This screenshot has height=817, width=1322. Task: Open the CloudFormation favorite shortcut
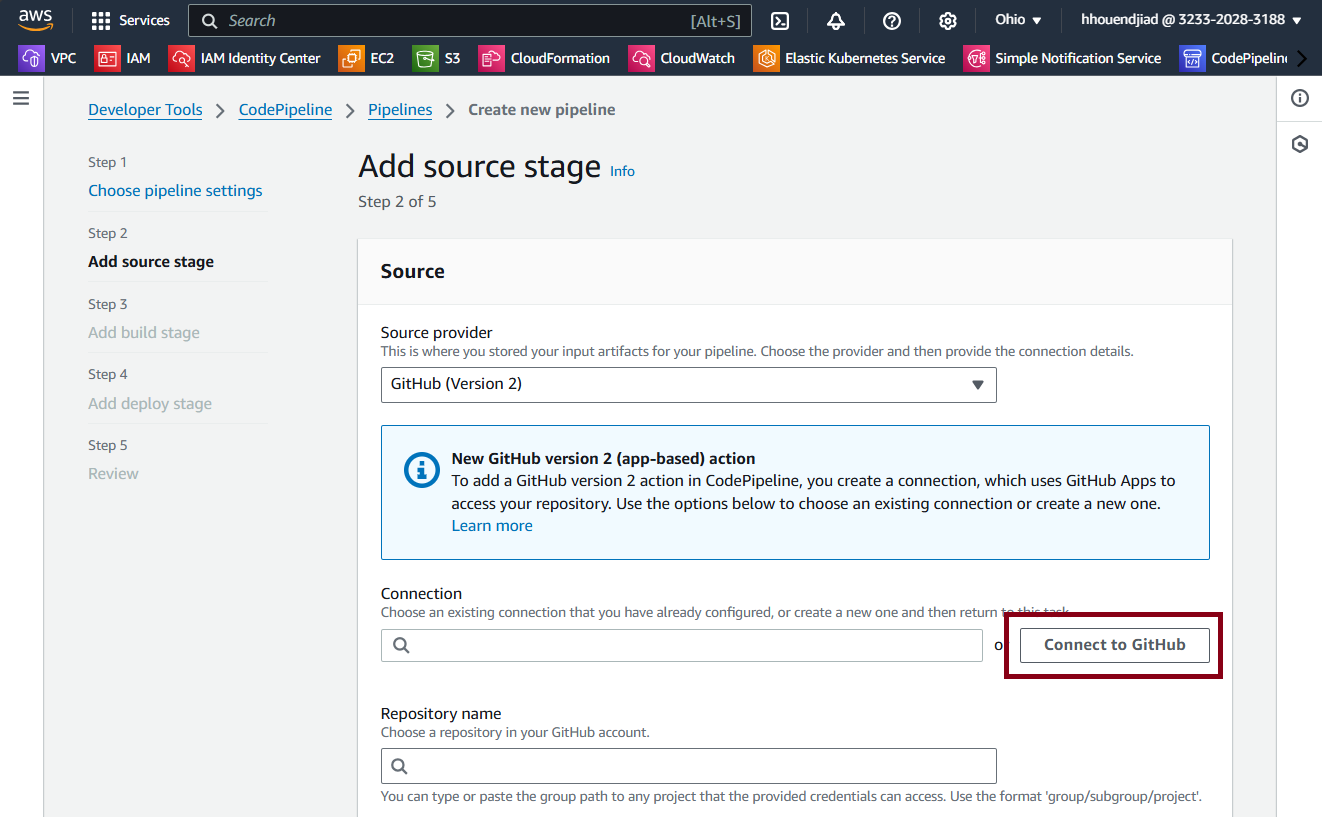tap(544, 58)
